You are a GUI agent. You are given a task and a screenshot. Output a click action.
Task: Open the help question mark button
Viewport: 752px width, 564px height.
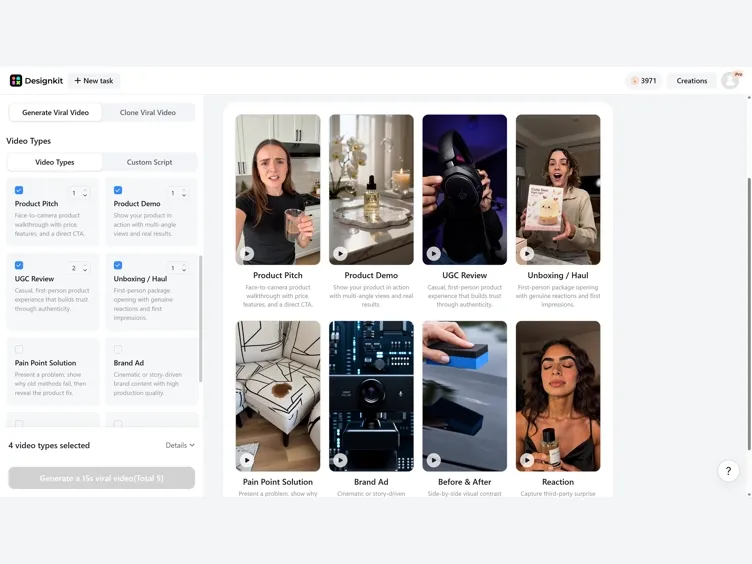[728, 471]
